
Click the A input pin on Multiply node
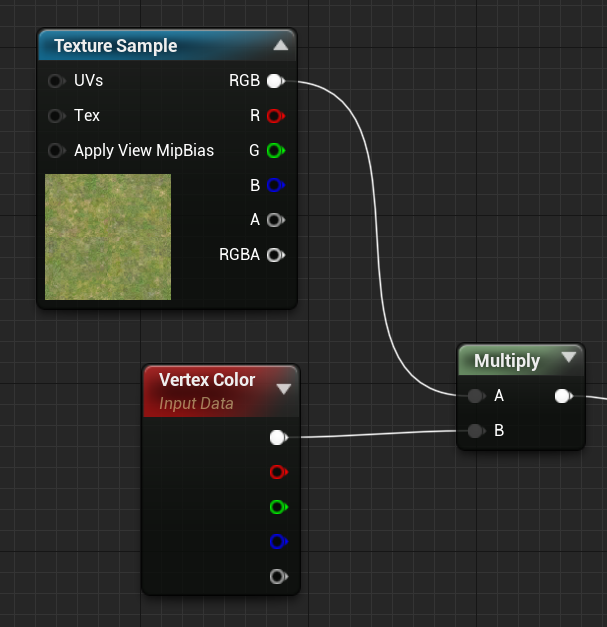476,396
